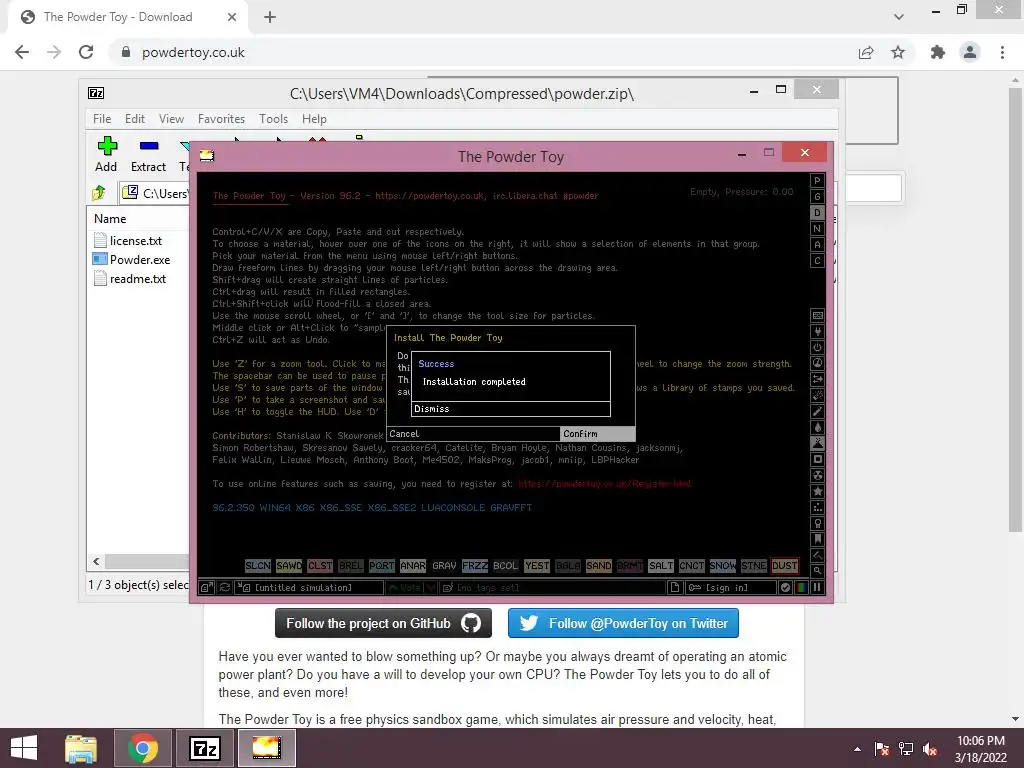The width and height of the screenshot is (1024, 768).
Task: Open the View menu in 7-Zip
Action: [171, 119]
